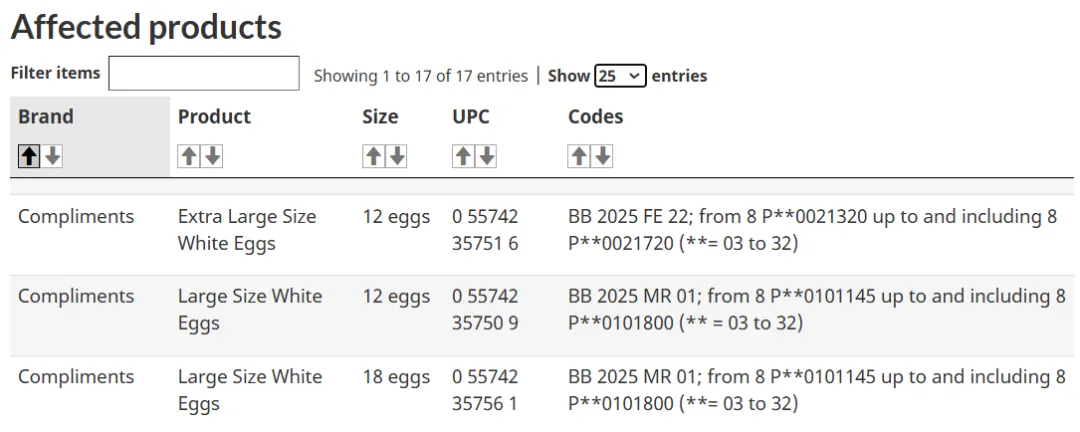Viewport: 1080px width, 432px height.
Task: Sort Codes column ascending arrow
Action: click(x=579, y=156)
